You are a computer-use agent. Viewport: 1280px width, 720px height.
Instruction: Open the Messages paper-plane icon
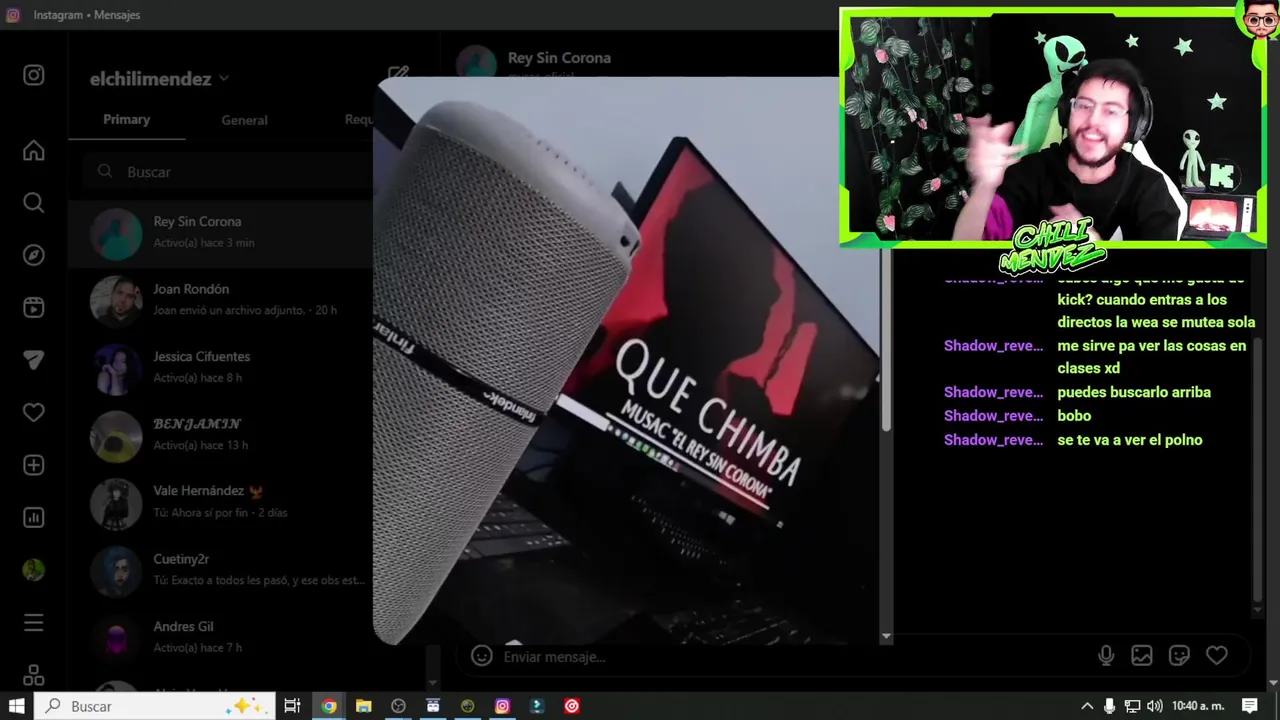point(33,360)
